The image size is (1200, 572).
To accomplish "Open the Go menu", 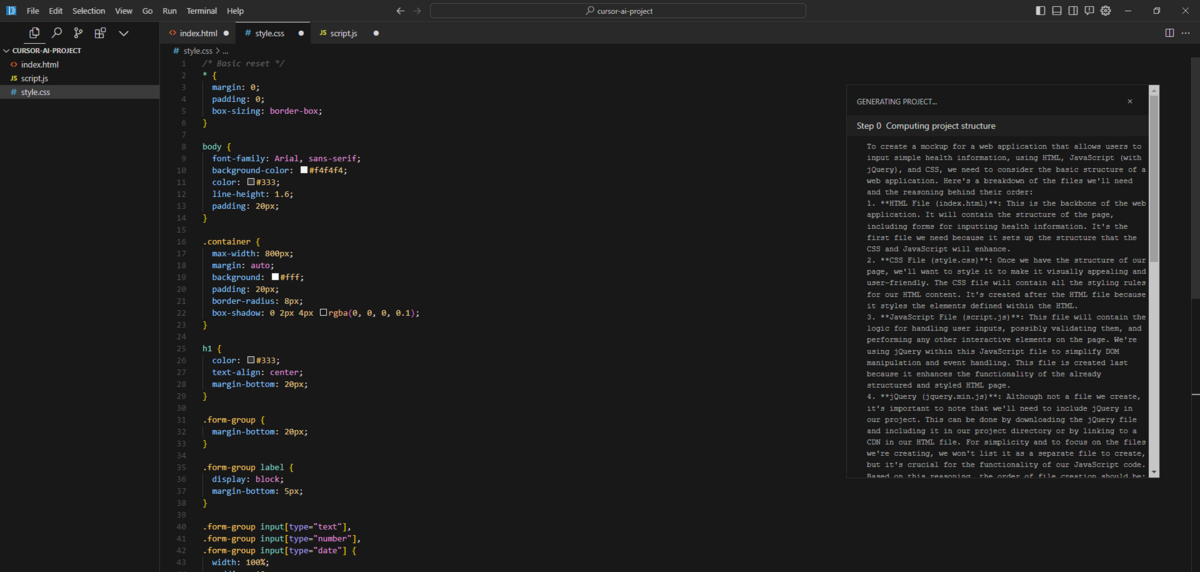I will click(148, 10).
